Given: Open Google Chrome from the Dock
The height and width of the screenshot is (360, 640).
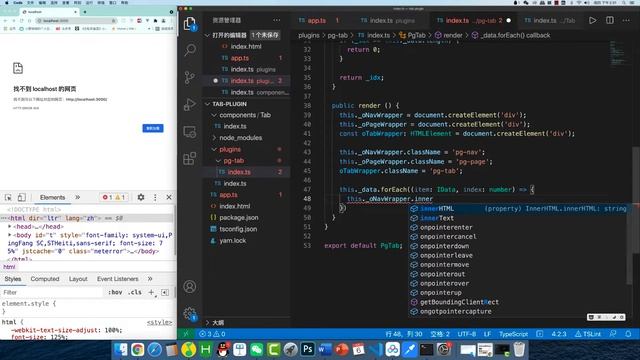Looking at the screenshot, I should click(x=138, y=349).
